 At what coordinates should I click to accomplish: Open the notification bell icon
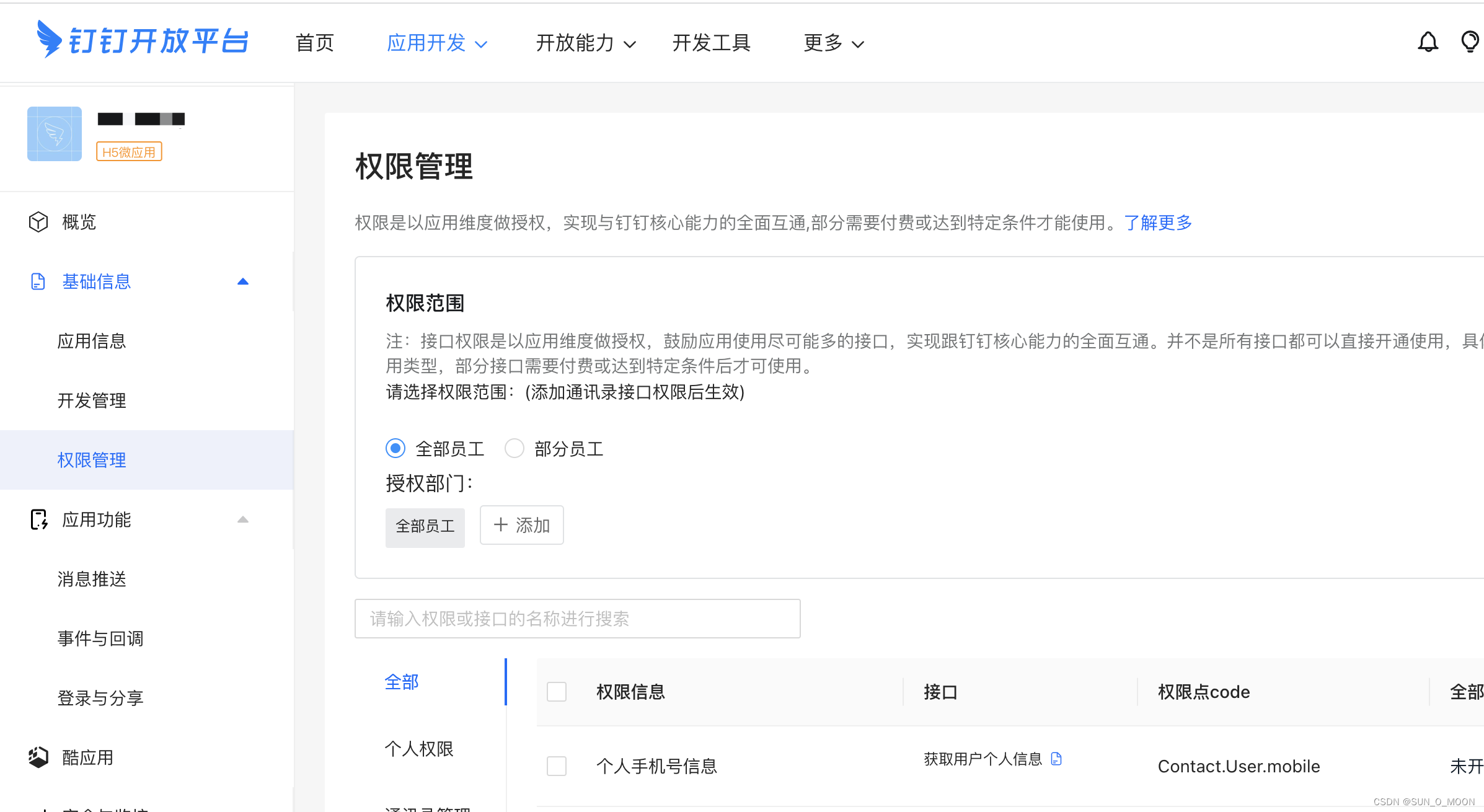(1428, 42)
